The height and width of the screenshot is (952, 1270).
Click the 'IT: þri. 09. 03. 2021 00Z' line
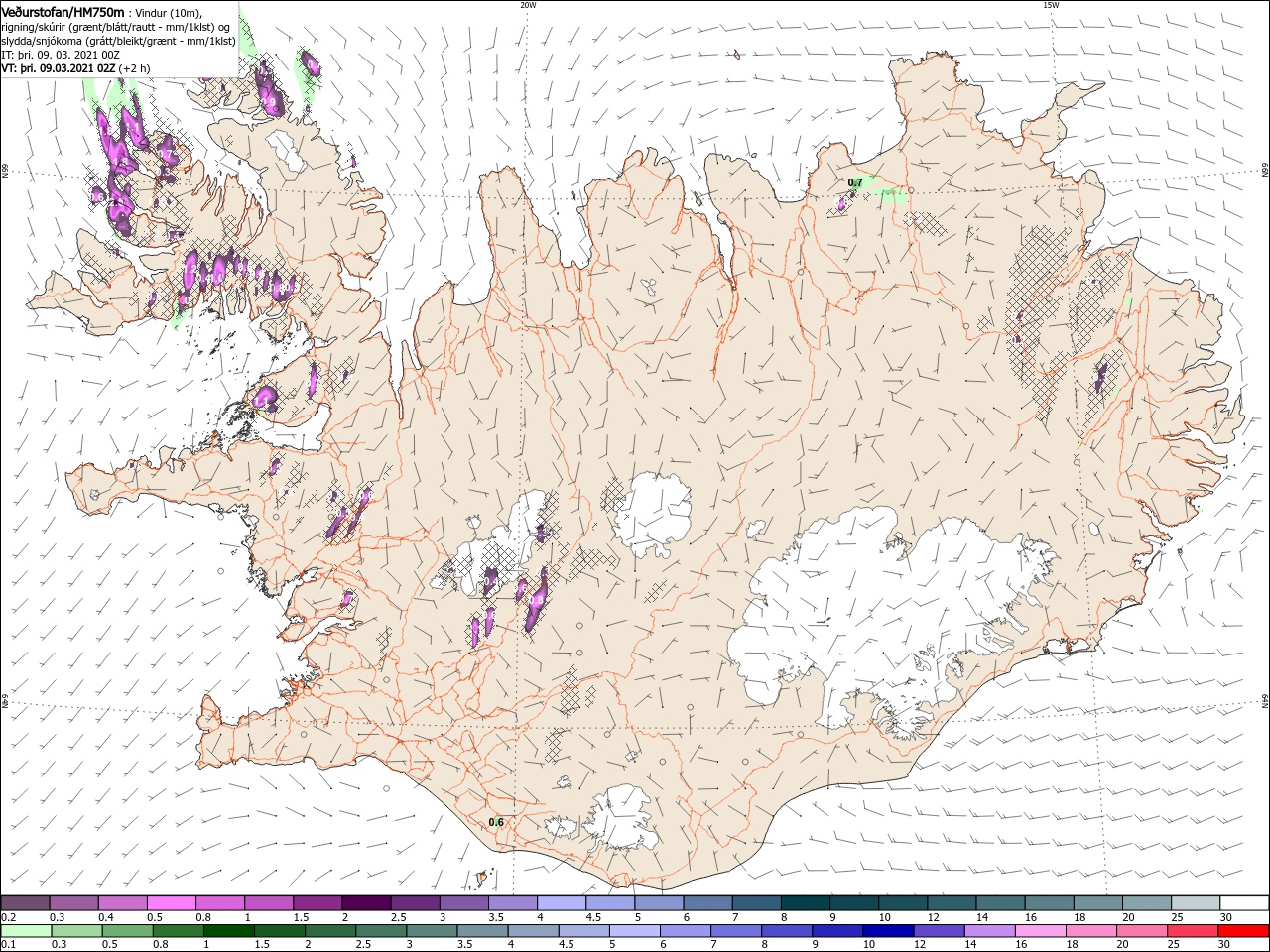pos(60,55)
